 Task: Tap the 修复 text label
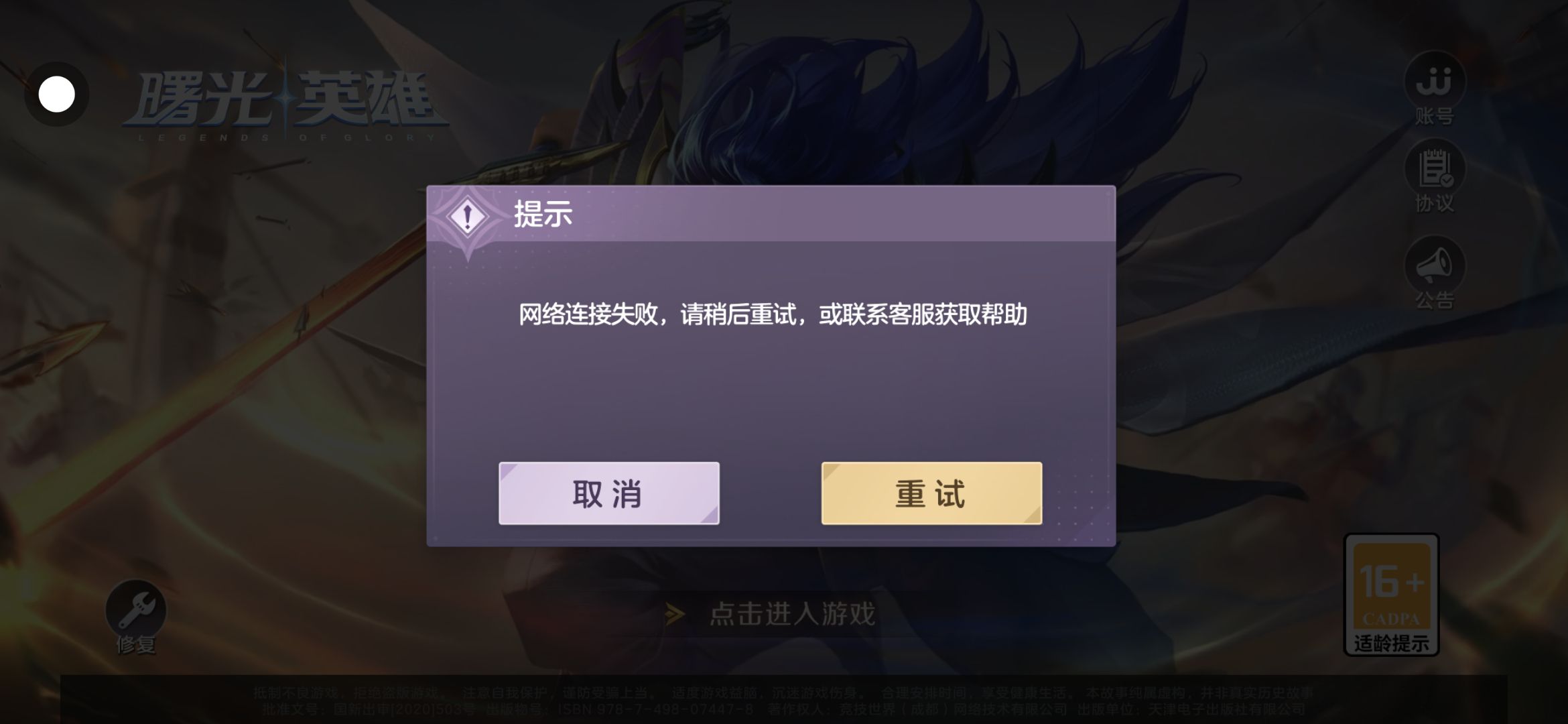coord(136,645)
